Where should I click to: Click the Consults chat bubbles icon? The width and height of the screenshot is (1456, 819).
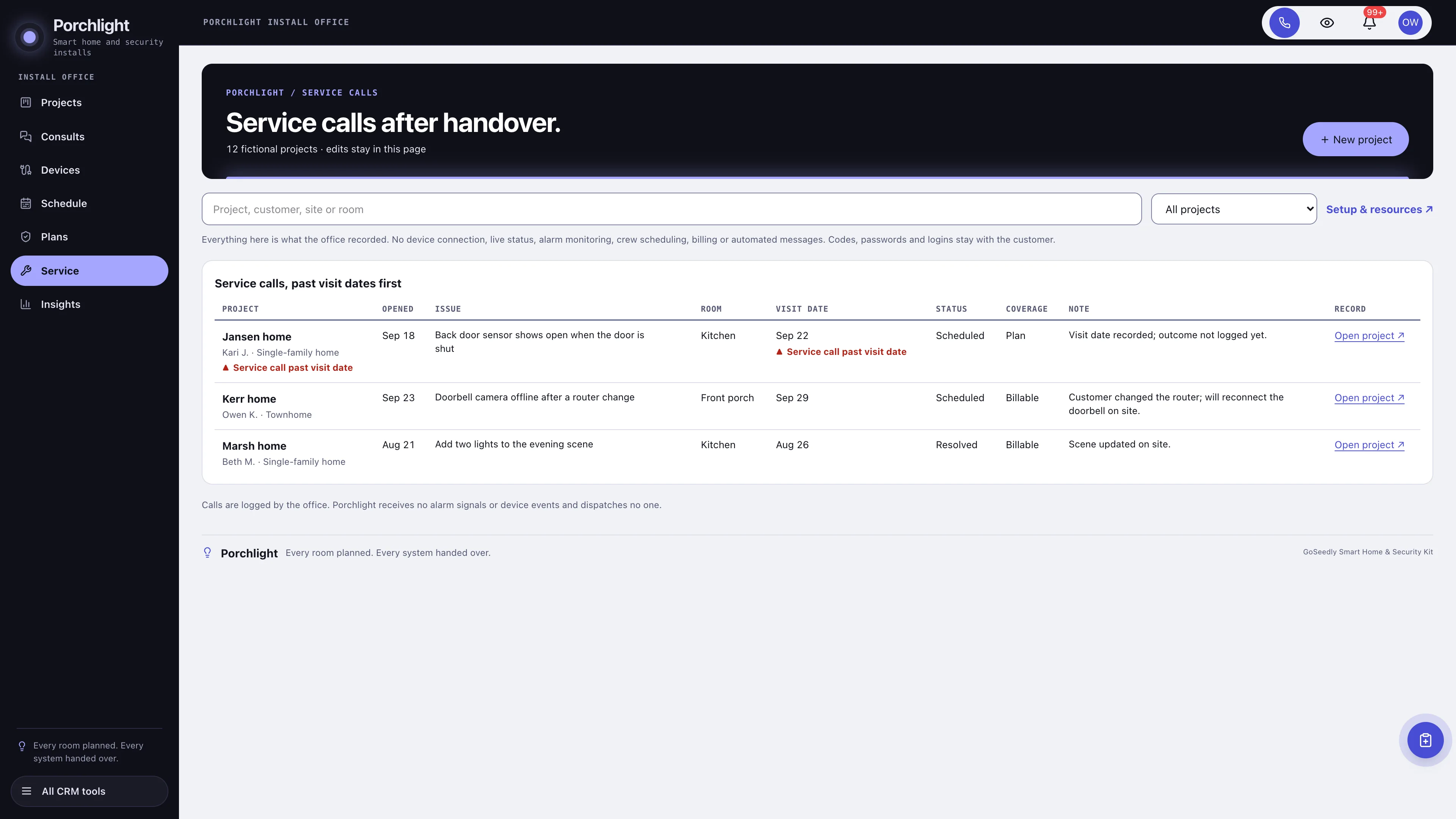25,136
